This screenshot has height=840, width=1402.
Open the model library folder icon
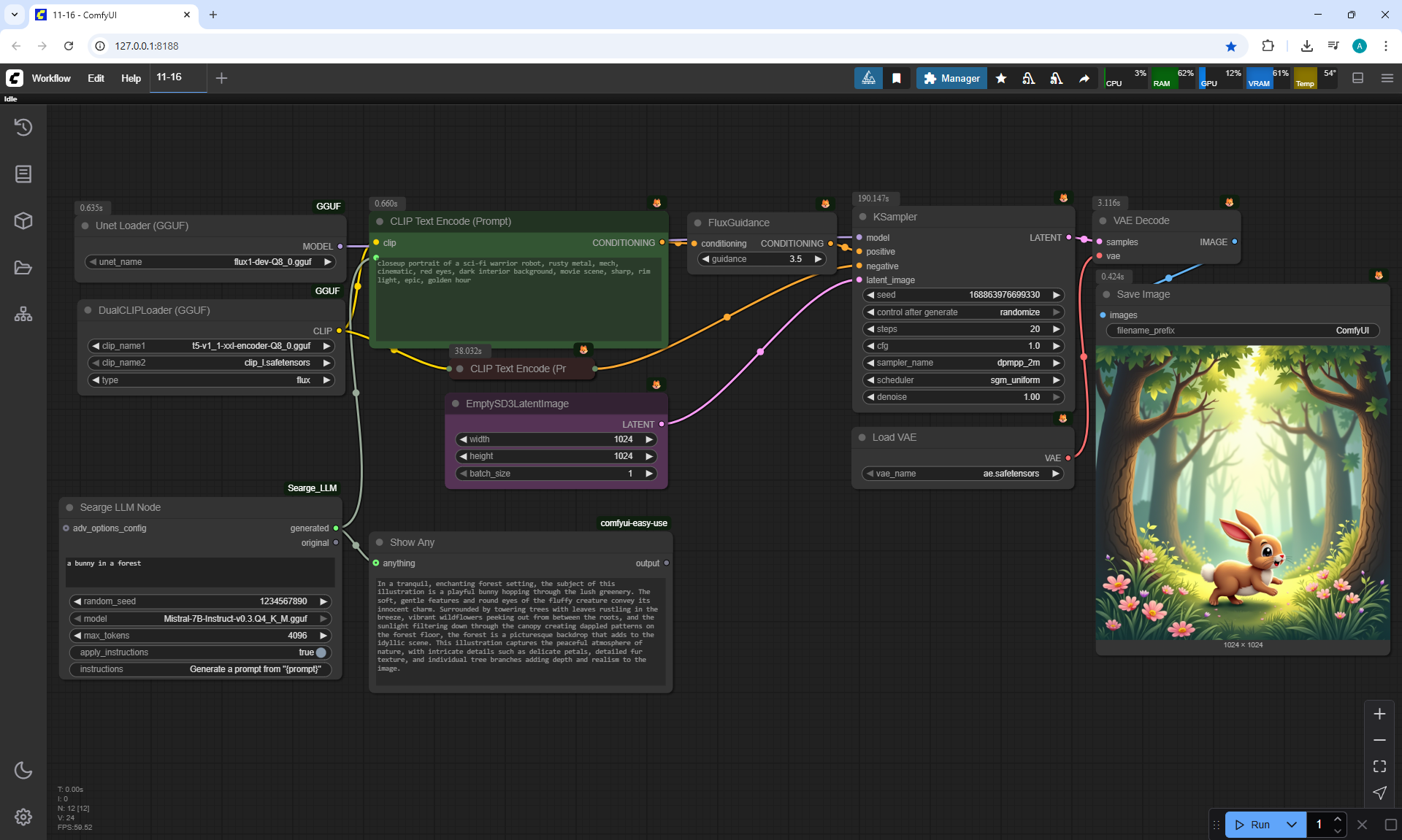click(x=23, y=268)
